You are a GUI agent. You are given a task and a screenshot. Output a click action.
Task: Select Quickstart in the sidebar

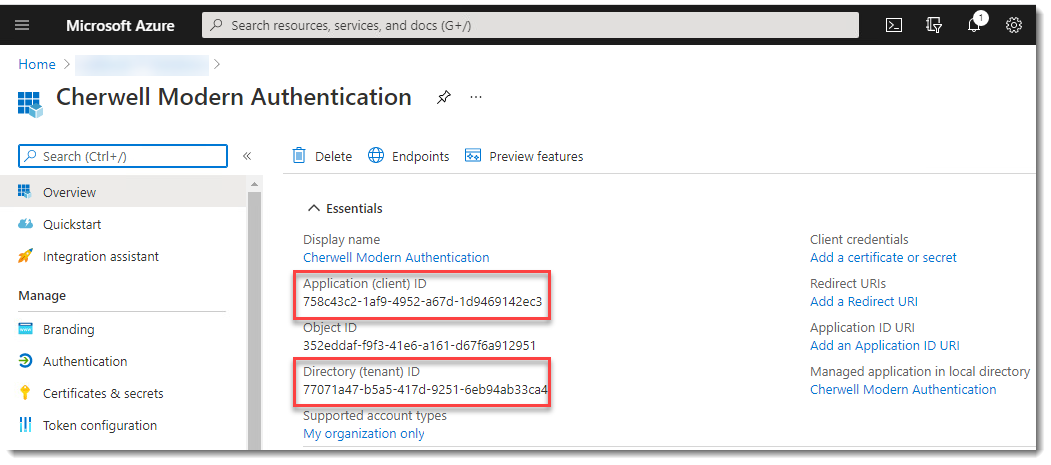pyautogui.click(x=72, y=225)
